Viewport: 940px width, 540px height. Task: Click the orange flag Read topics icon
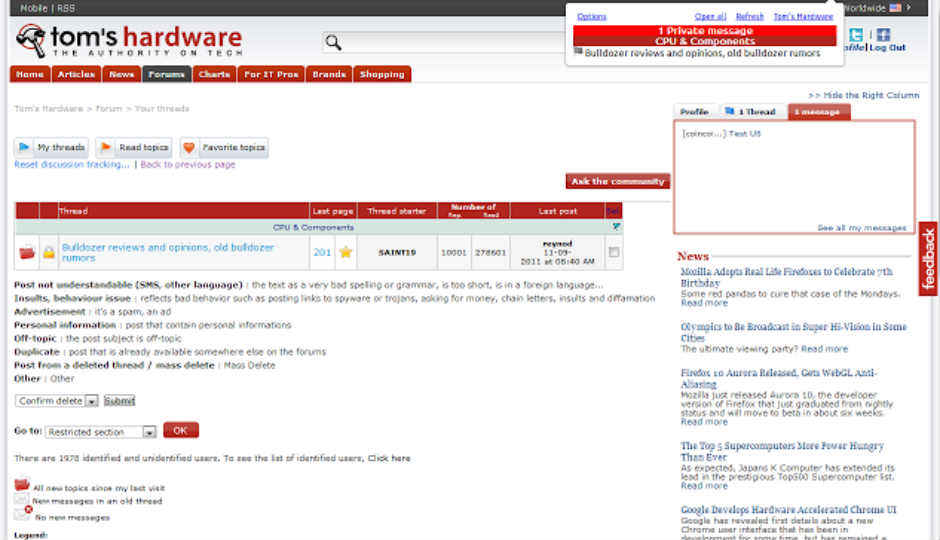tap(106, 147)
